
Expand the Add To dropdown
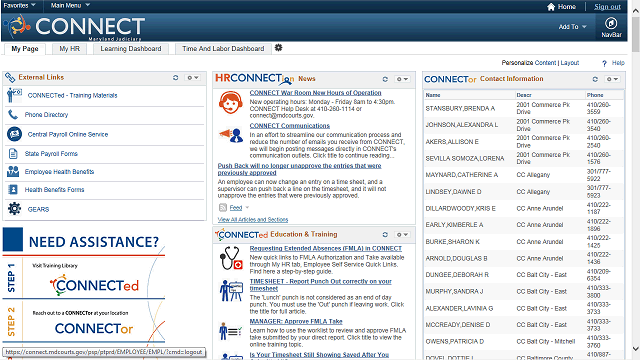(573, 27)
